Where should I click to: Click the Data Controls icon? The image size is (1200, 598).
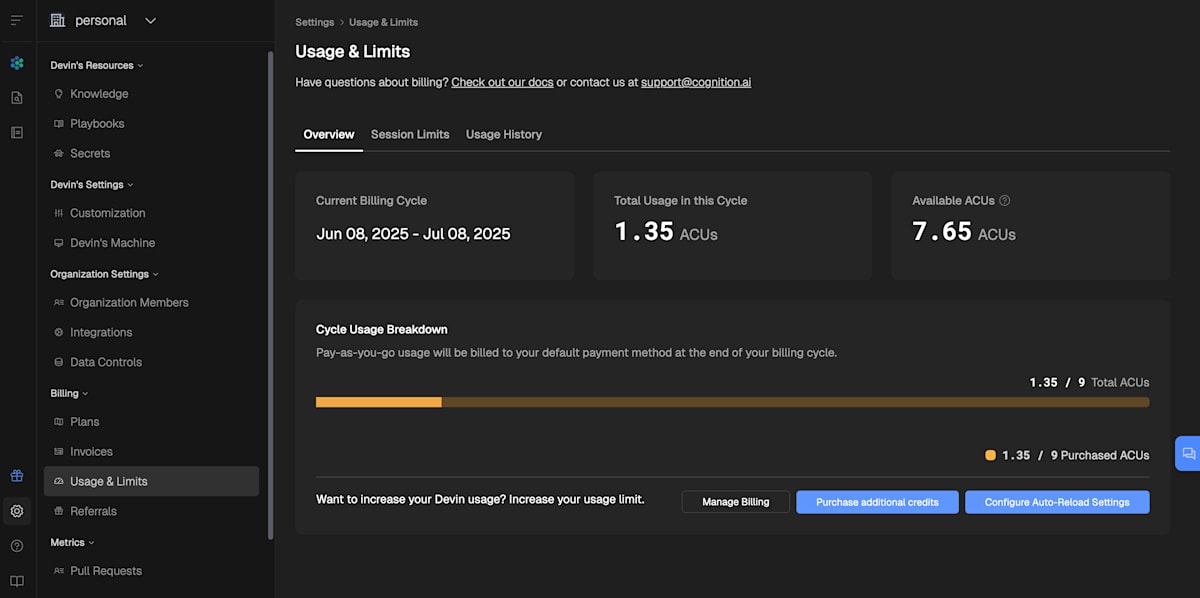click(59, 362)
